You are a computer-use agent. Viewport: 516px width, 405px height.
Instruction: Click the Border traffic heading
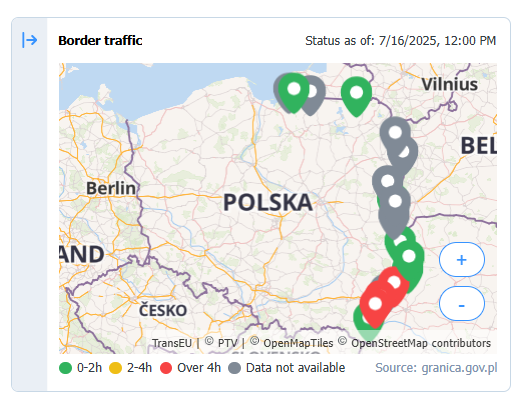tap(100, 40)
